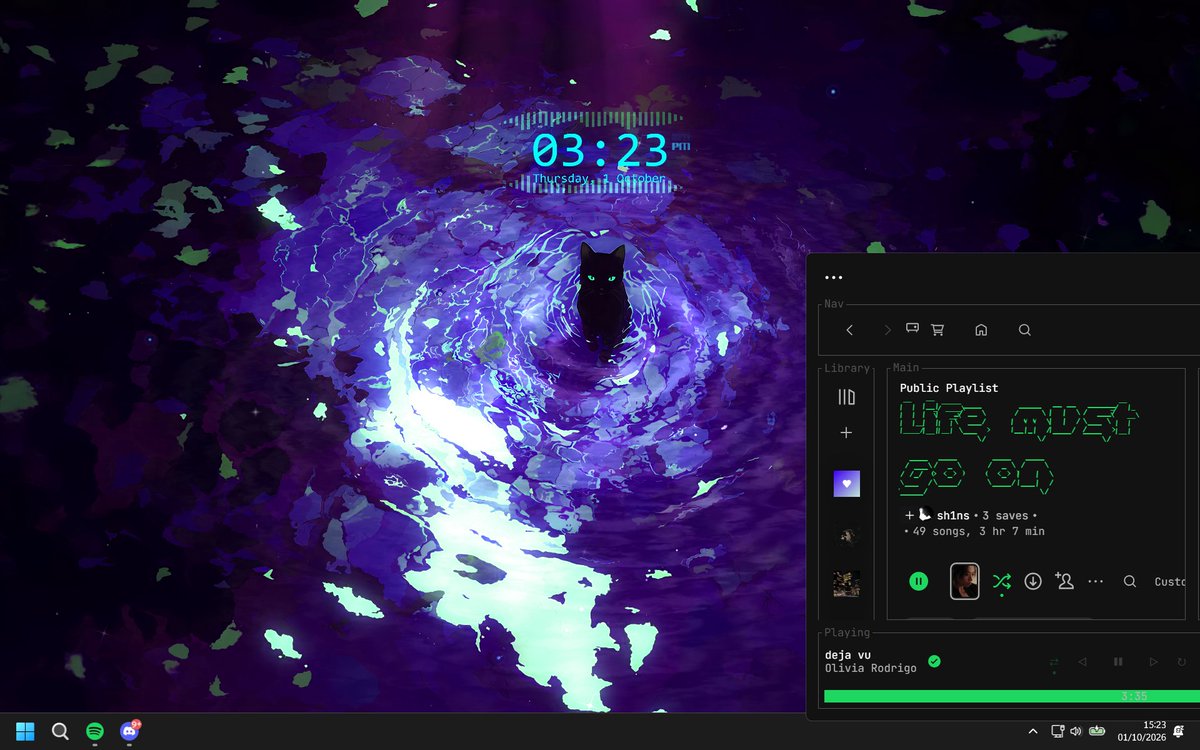Open the taskbar clock and date

click(x=1142, y=731)
